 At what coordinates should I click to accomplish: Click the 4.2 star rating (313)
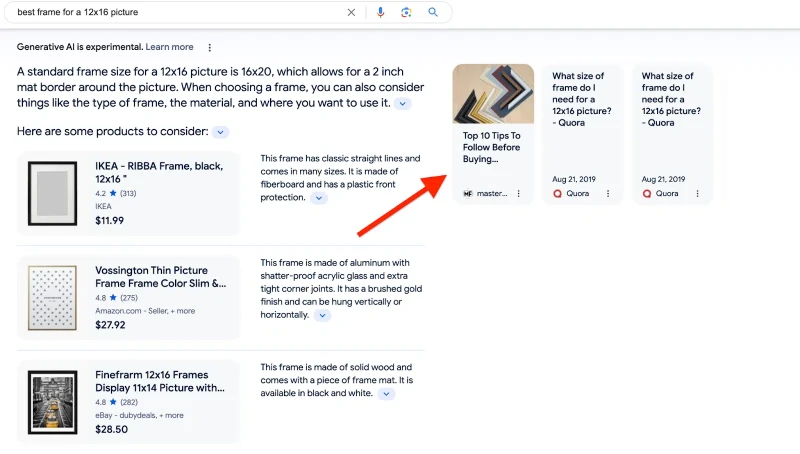point(116,193)
